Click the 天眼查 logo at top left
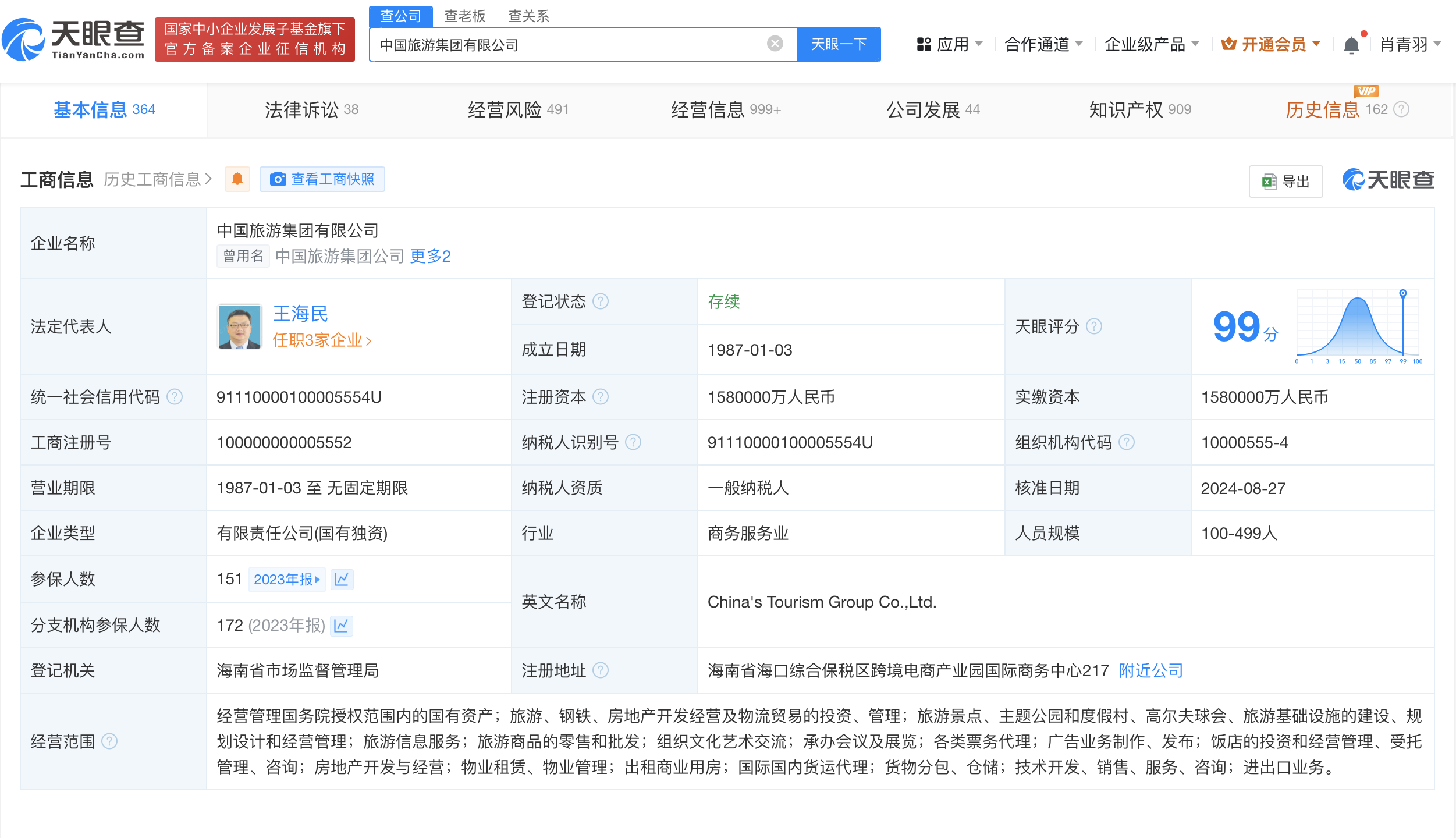This screenshot has height=838, width=1456. (x=73, y=39)
